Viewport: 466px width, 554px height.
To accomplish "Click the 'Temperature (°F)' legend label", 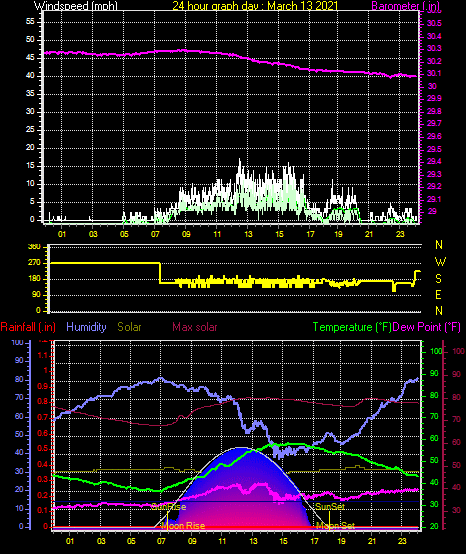I will [x=352, y=327].
